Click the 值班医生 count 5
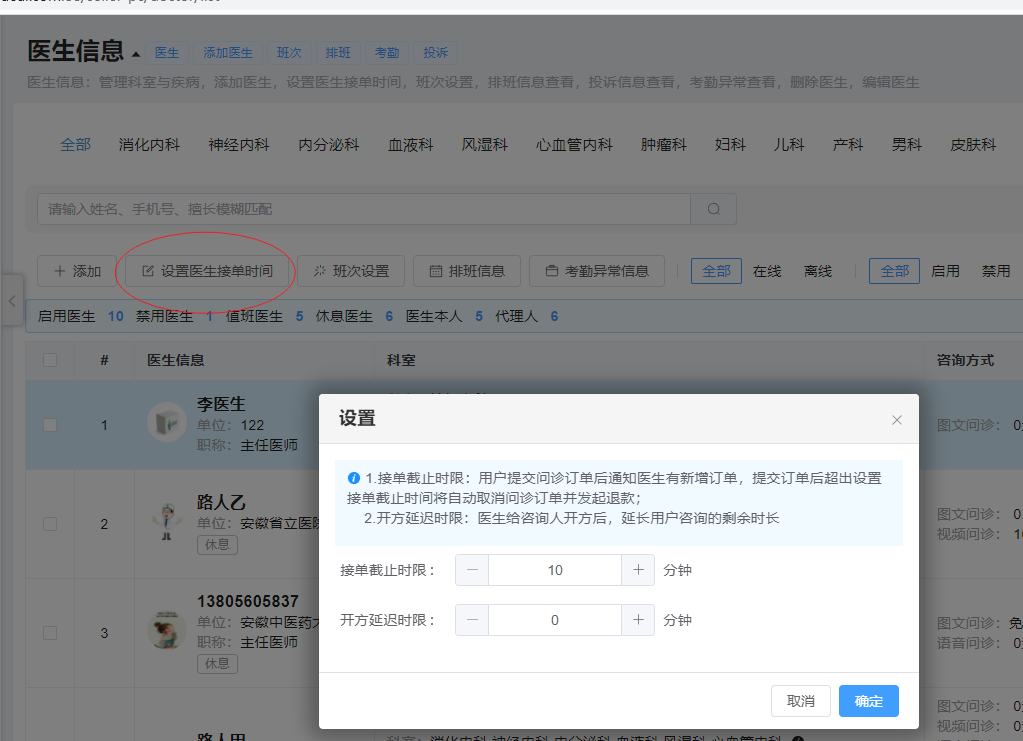Viewport: 1023px width, 741px height. pyautogui.click(x=299, y=316)
